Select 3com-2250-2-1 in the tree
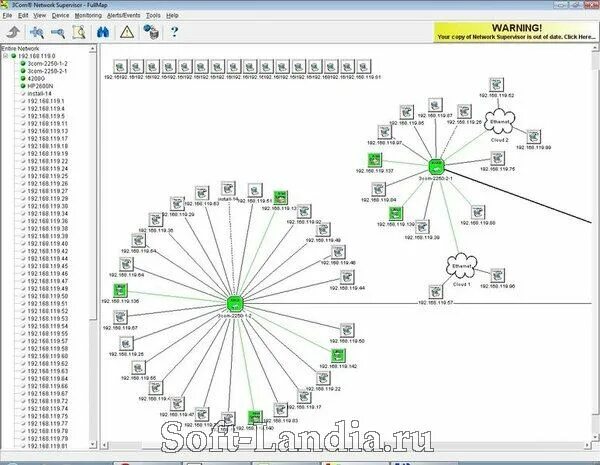This screenshot has height=465, width=600. coord(47,71)
